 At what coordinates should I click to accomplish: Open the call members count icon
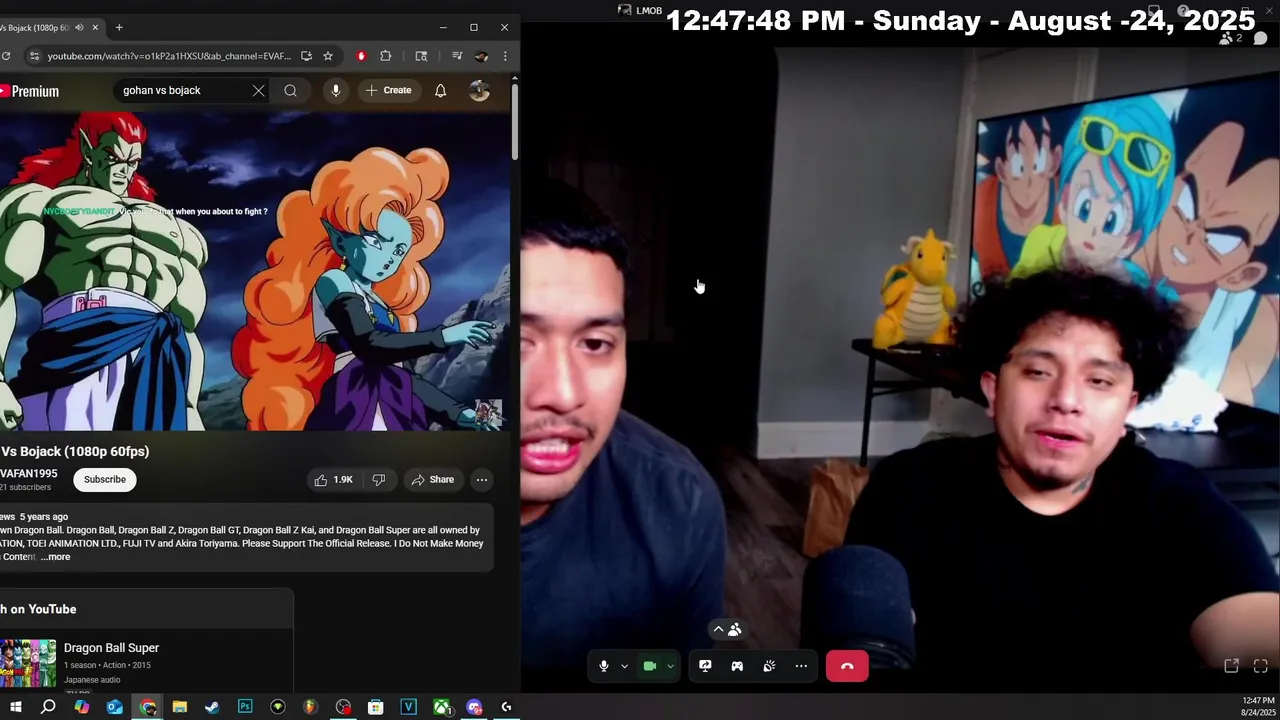pos(1230,39)
